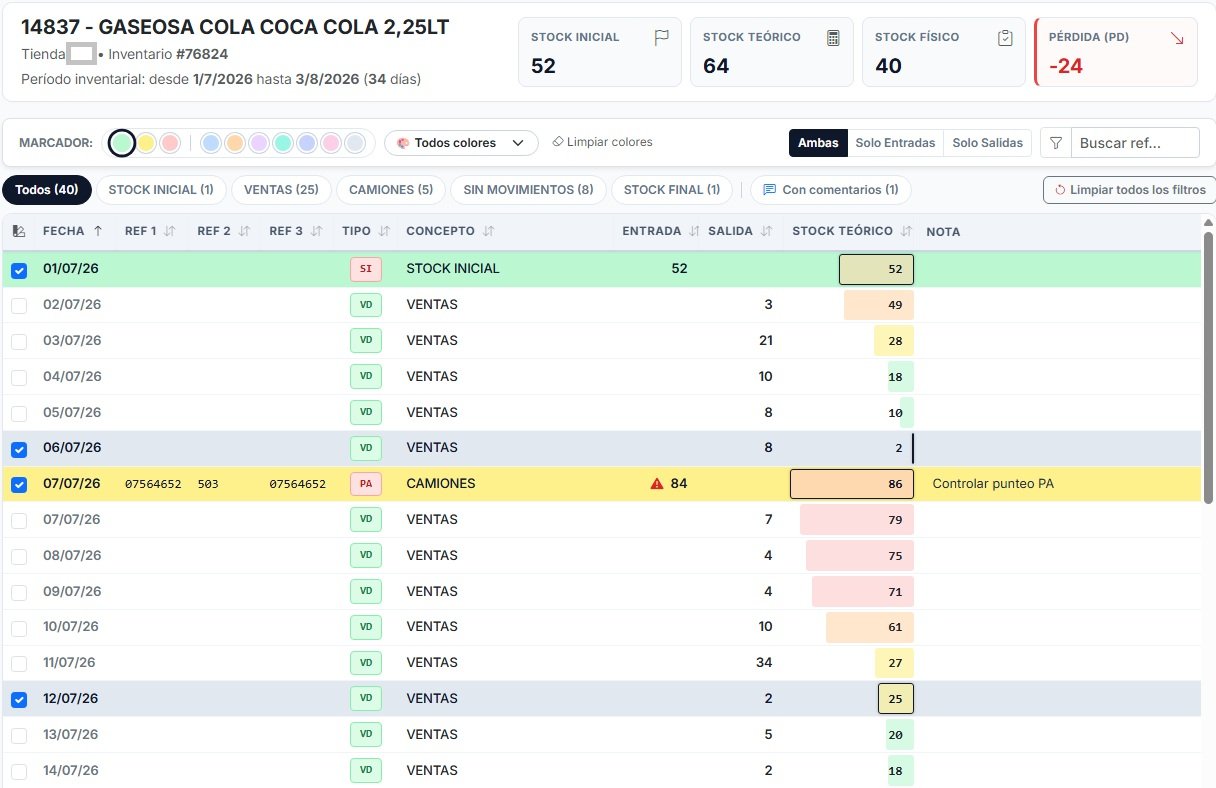The image size is (1216, 788).
Task: Click the clipboard icon in Stock Físico card
Action: pos(1005,38)
